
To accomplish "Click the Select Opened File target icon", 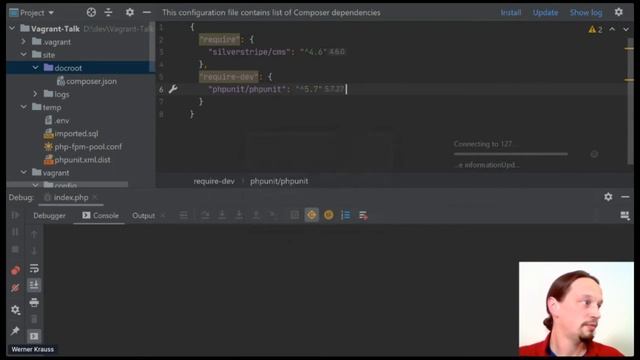I will point(91,13).
